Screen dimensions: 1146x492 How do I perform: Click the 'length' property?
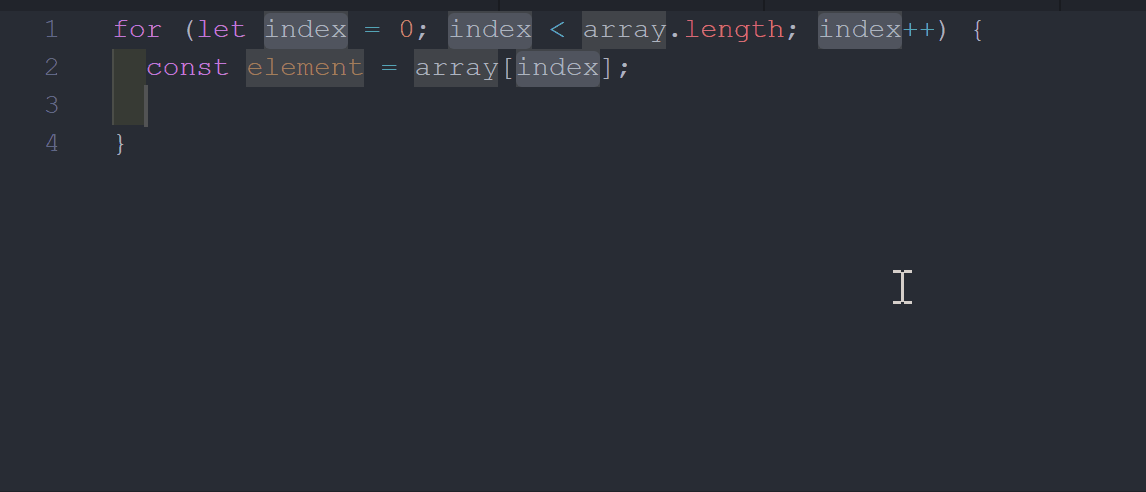click(734, 30)
